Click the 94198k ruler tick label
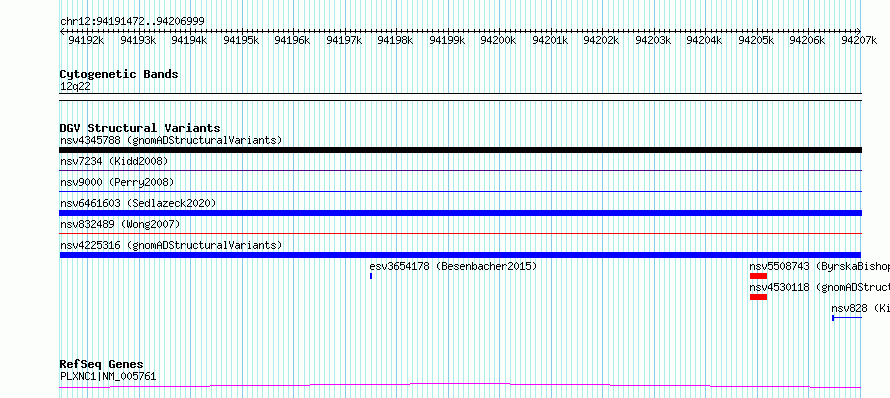Viewport: 890px width, 398px height. 396,40
